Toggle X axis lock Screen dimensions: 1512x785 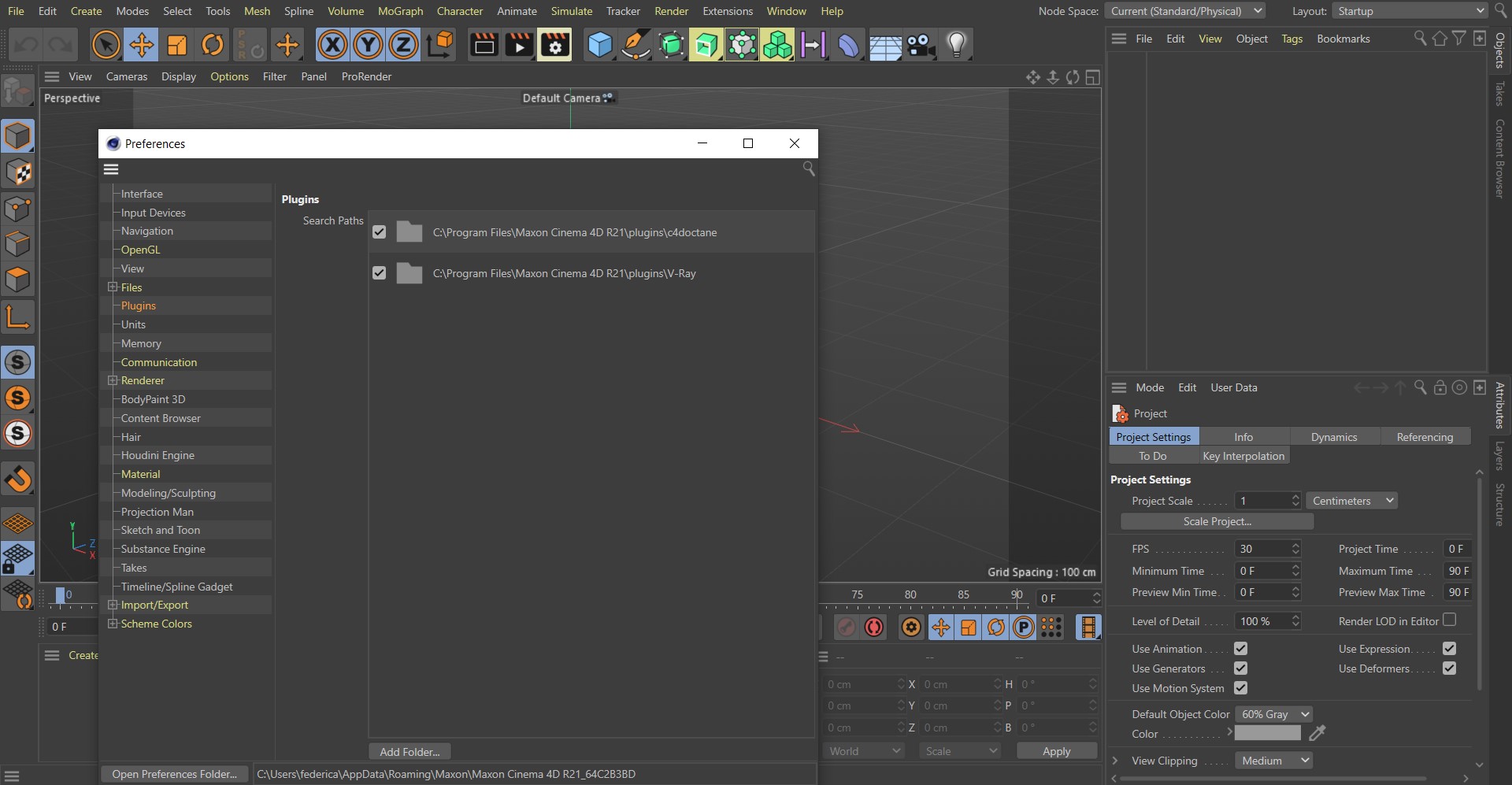332,45
